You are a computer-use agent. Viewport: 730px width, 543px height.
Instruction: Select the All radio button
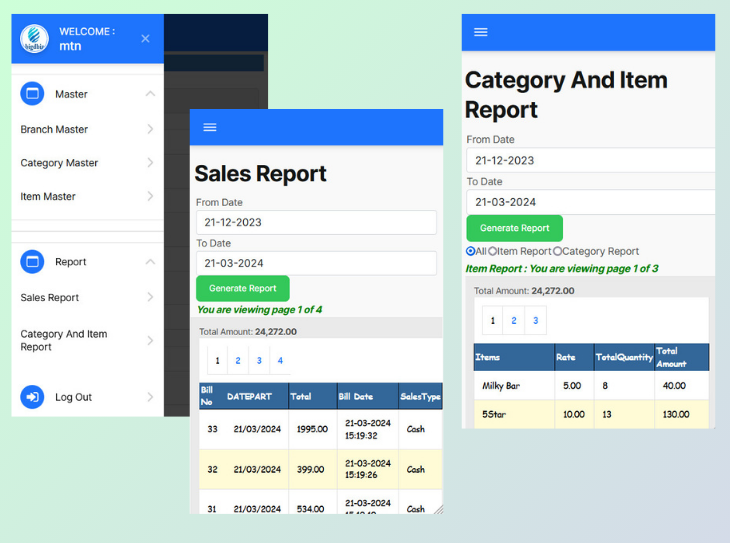471,251
